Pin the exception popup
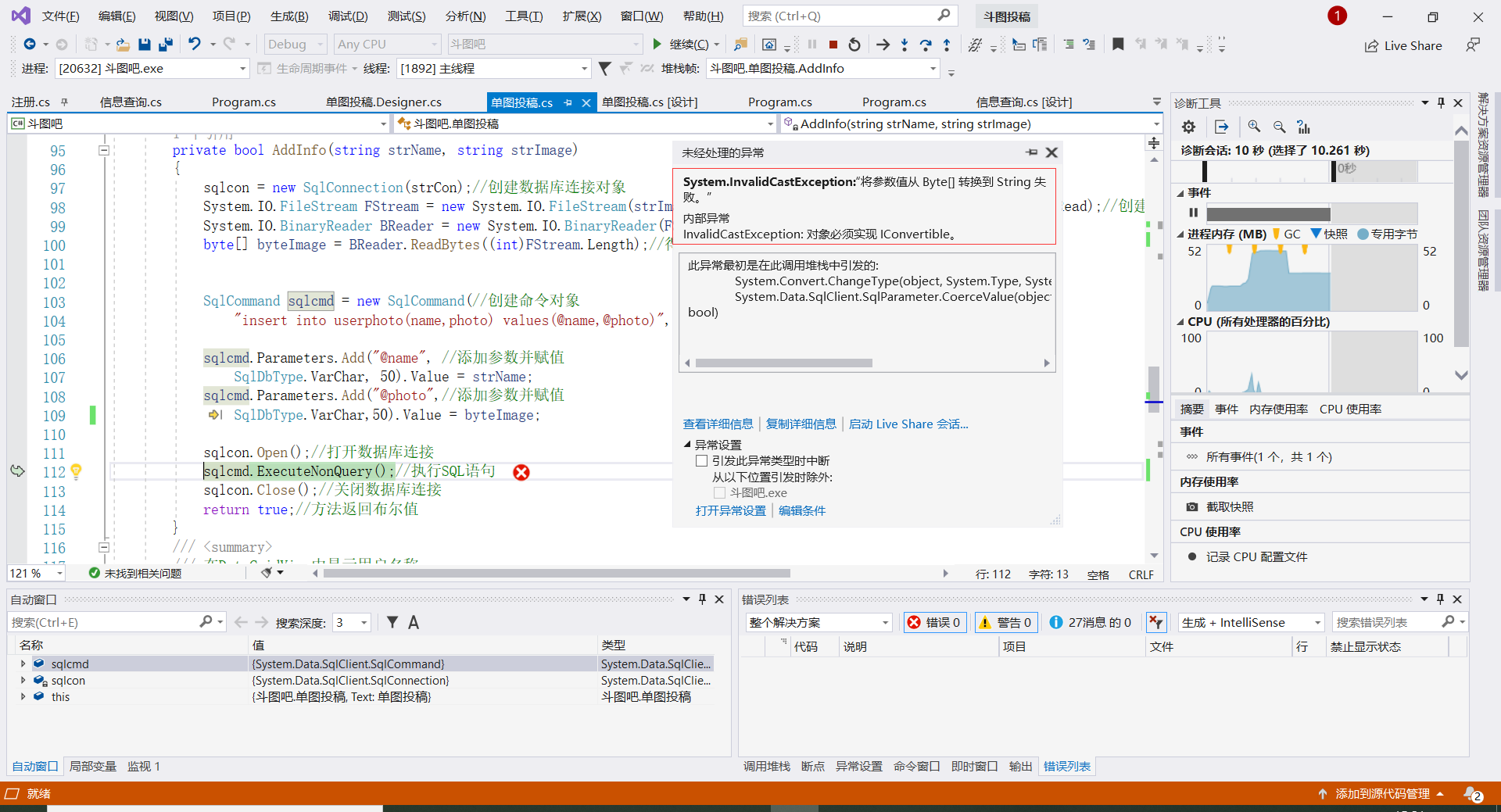The width and height of the screenshot is (1501, 812). 1032,152
